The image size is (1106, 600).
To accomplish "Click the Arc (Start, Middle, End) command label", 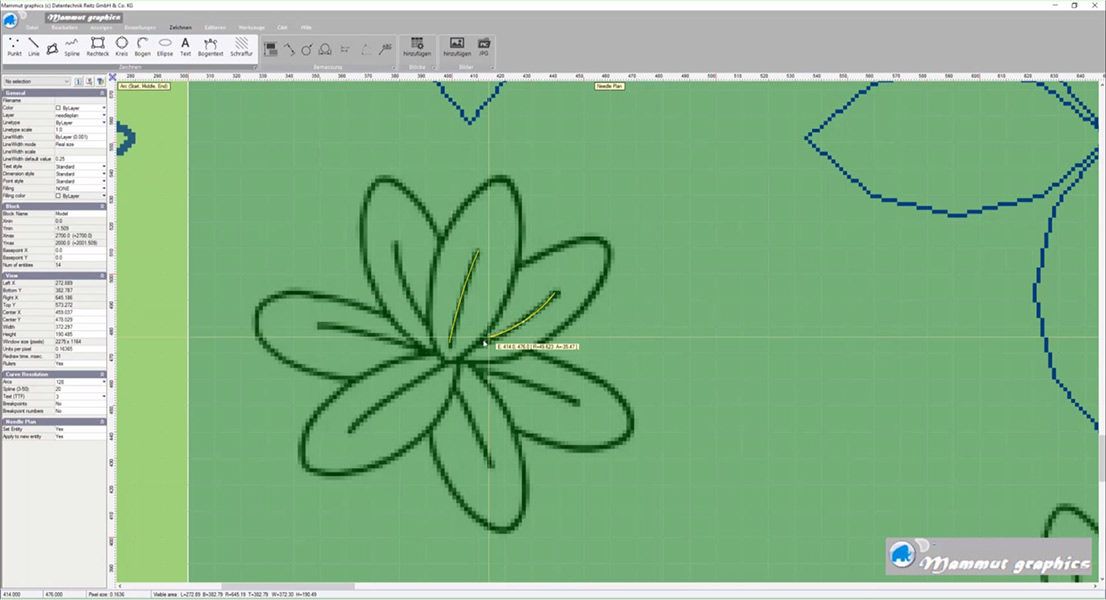I will [x=144, y=86].
